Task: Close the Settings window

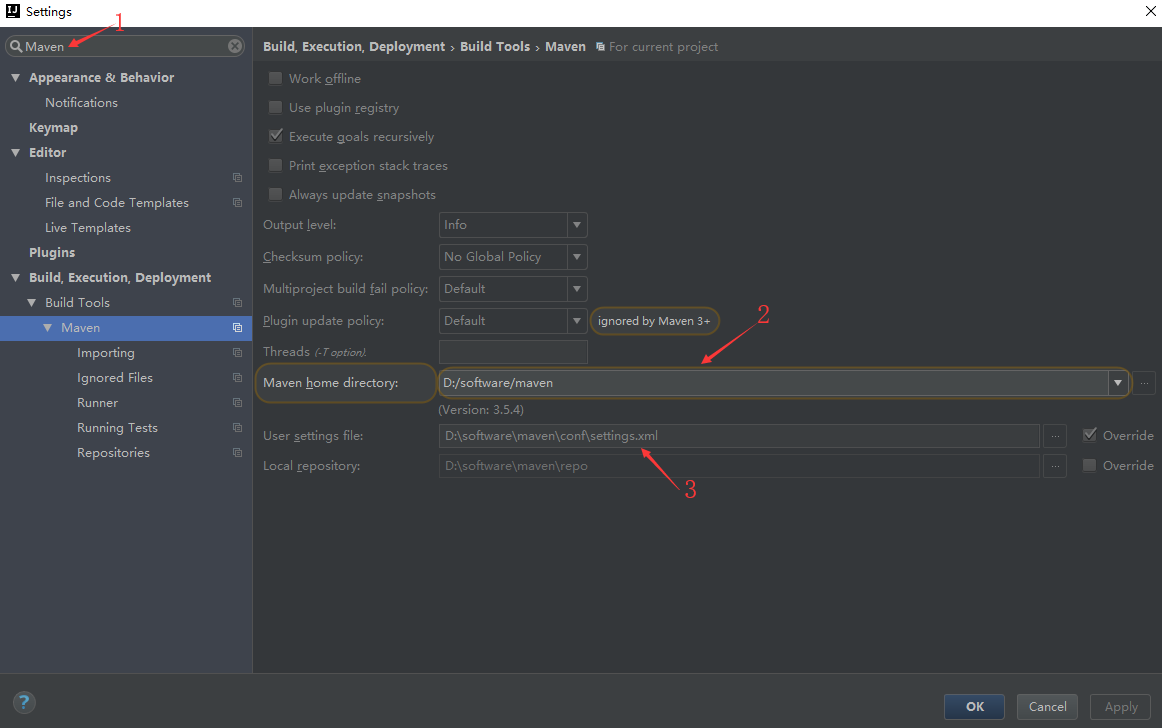Action: point(1151,11)
